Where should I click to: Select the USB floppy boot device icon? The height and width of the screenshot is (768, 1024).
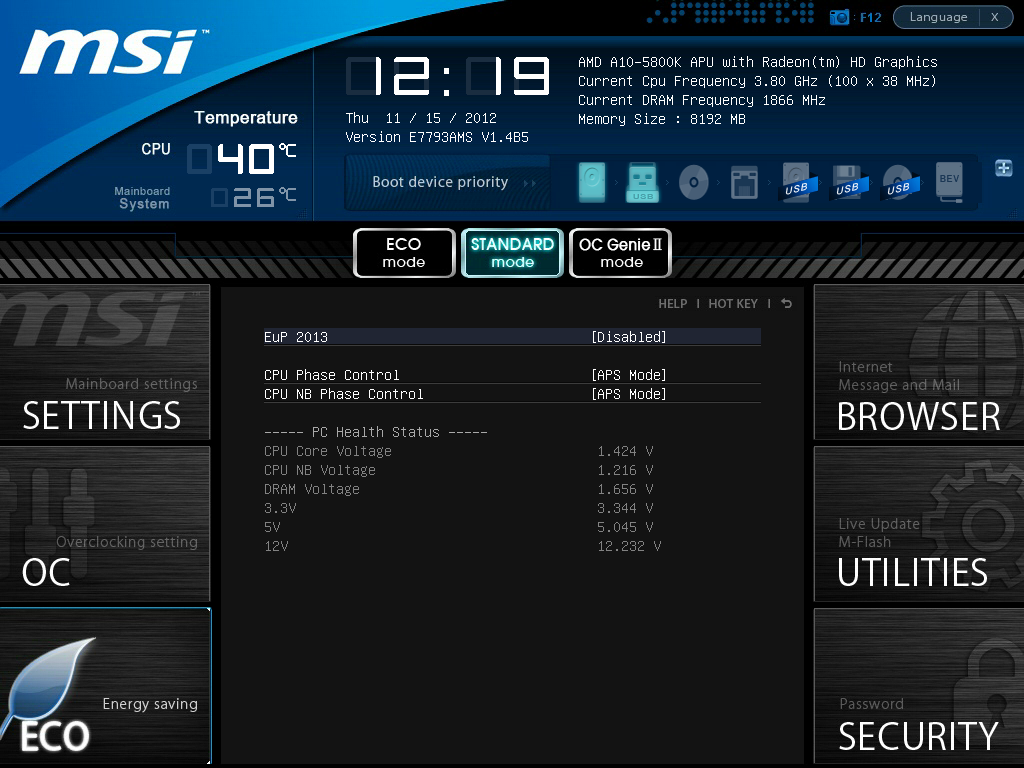(848, 182)
